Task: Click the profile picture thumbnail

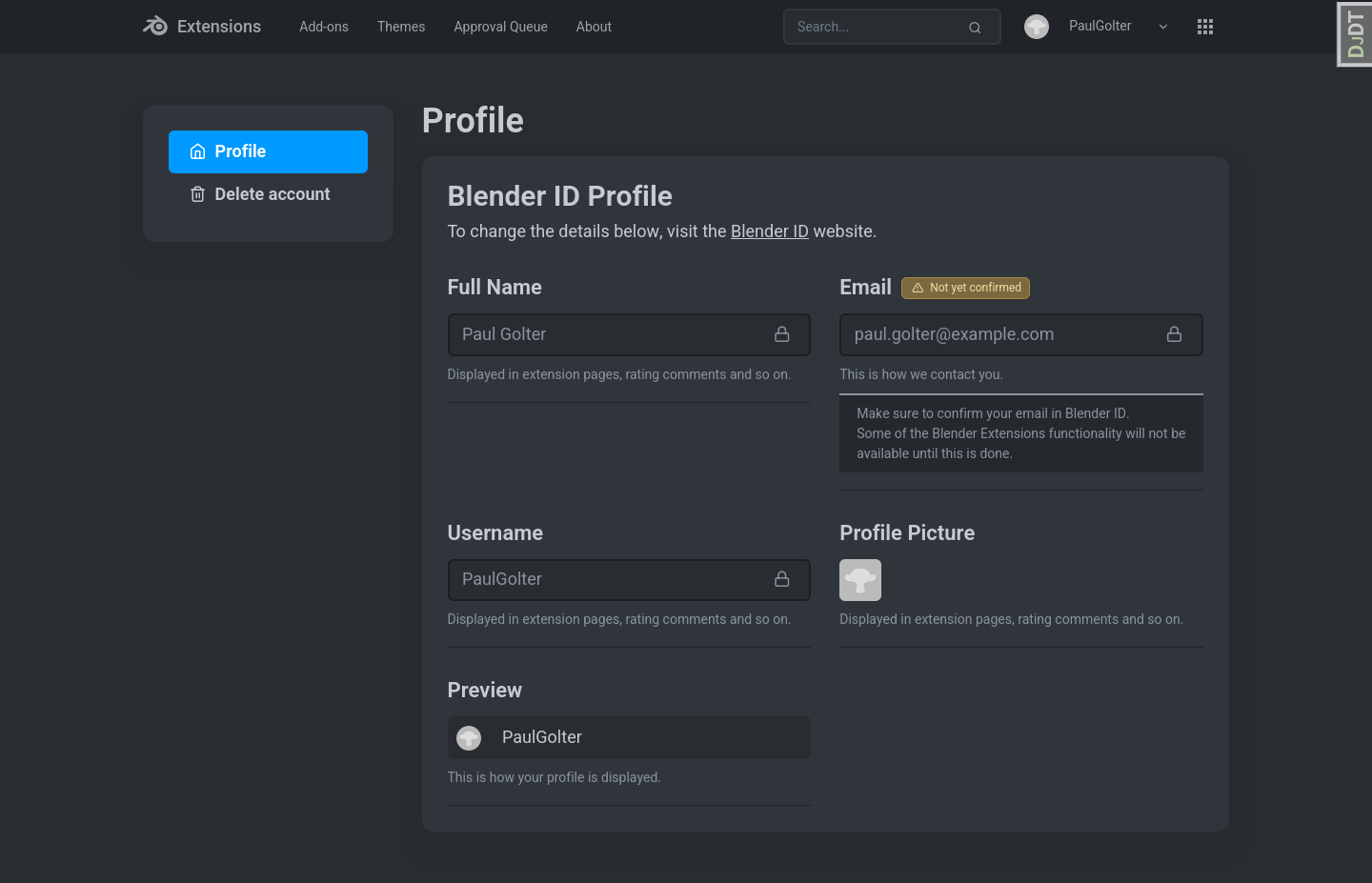Action: pos(860,580)
